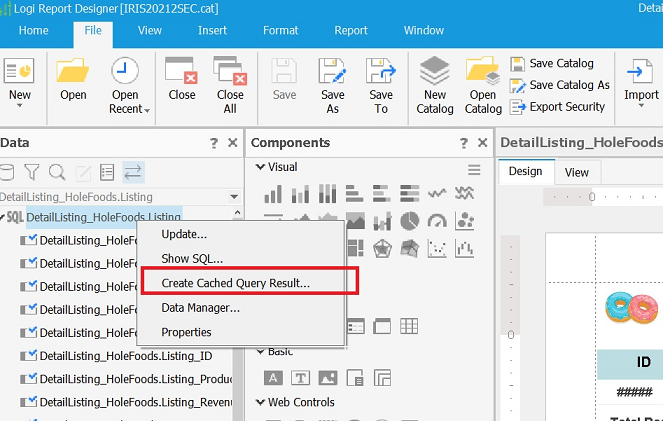Open the data source combo box dropdown

tap(234, 197)
